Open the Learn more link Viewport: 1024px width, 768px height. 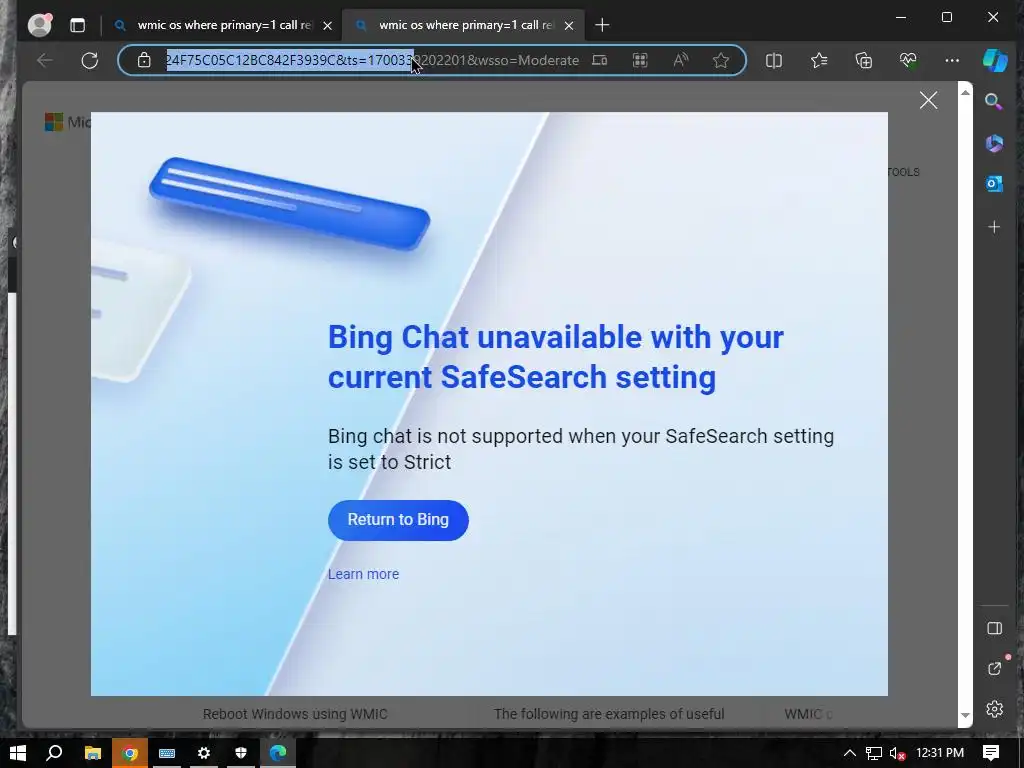tap(363, 574)
